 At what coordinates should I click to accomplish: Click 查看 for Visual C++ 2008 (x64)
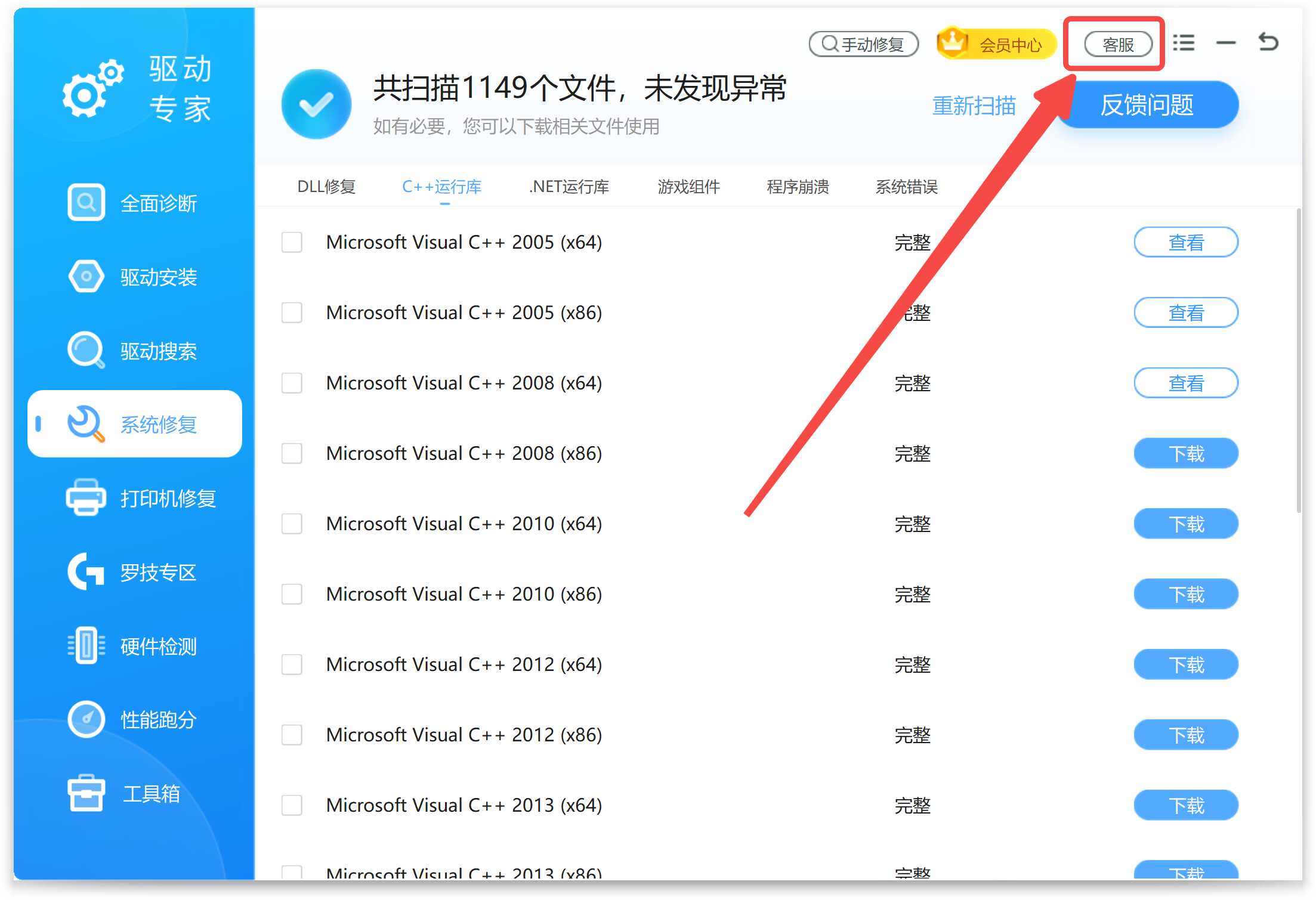pos(1186,383)
